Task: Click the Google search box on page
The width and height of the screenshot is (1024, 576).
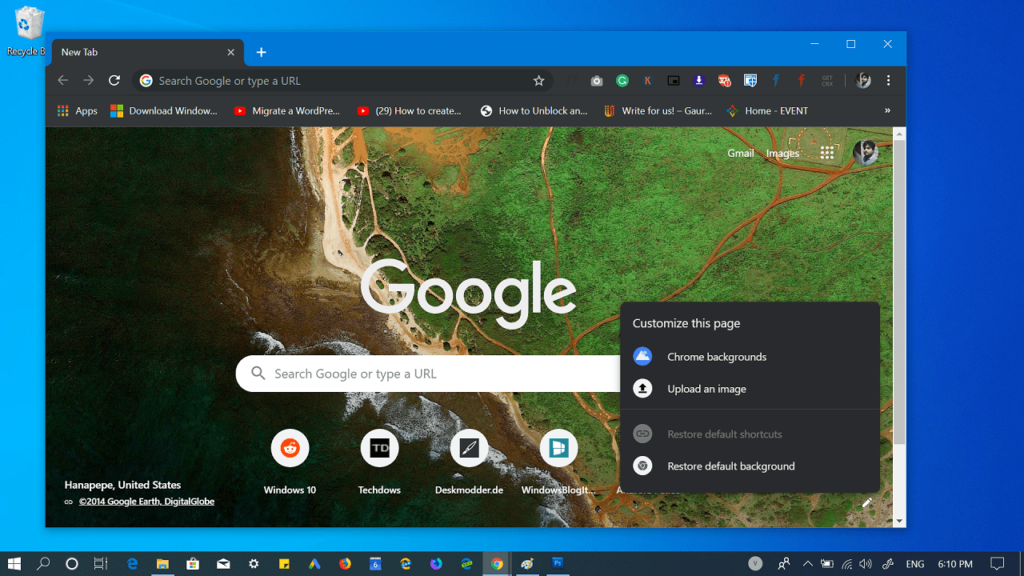Action: [428, 374]
